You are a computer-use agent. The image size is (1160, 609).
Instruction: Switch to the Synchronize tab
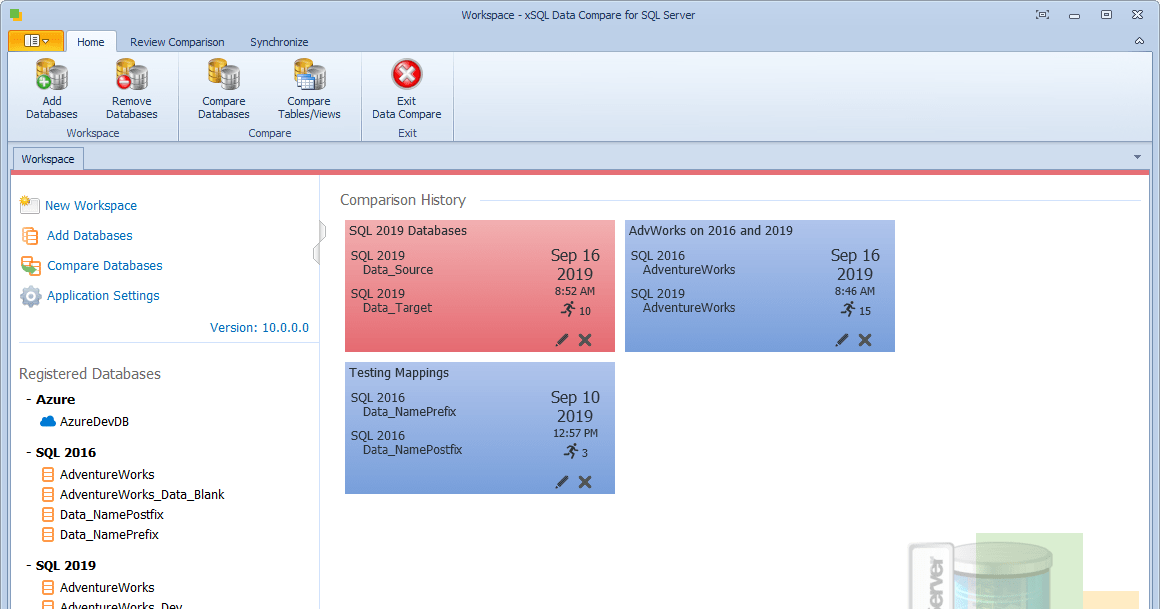[279, 42]
